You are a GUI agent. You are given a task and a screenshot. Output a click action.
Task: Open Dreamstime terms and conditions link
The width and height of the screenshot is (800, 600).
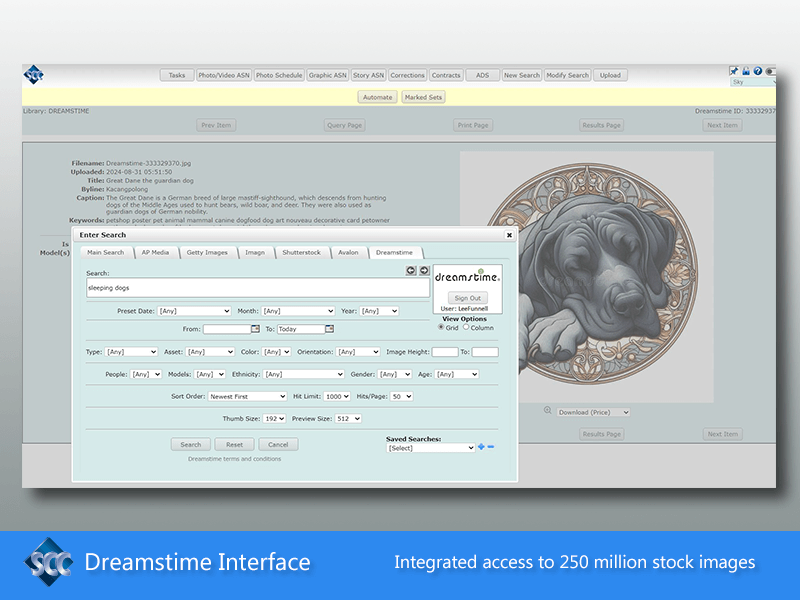click(234, 459)
